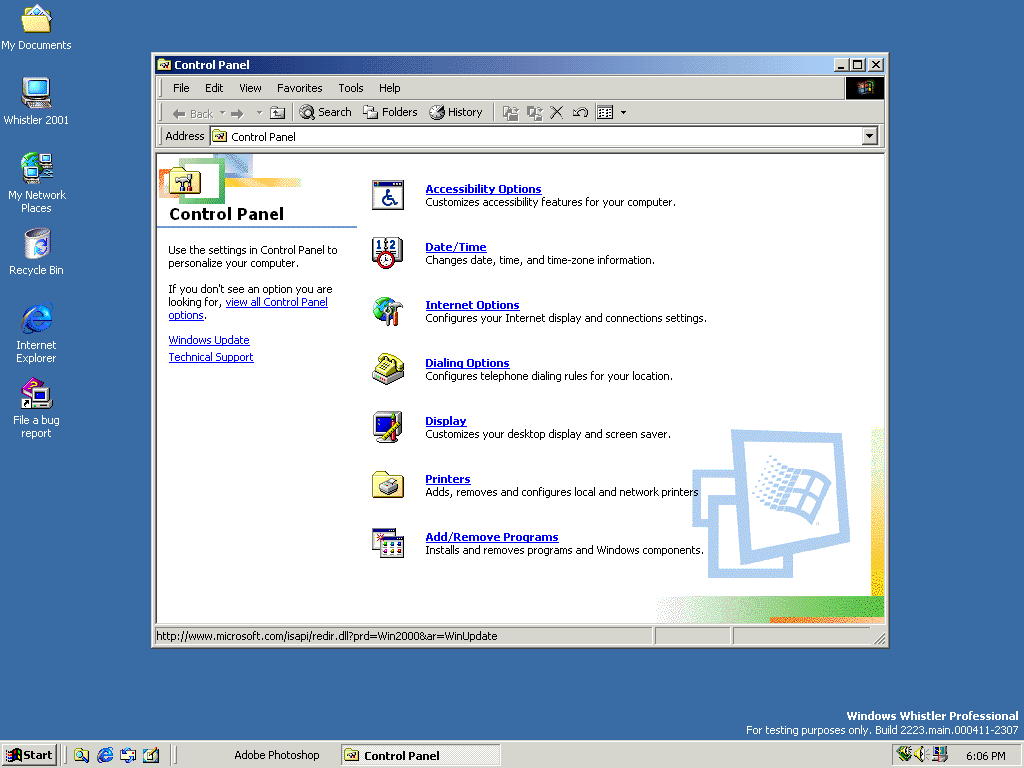Image resolution: width=1024 pixels, height=768 pixels.
Task: Open the Edit menu
Action: click(x=214, y=88)
